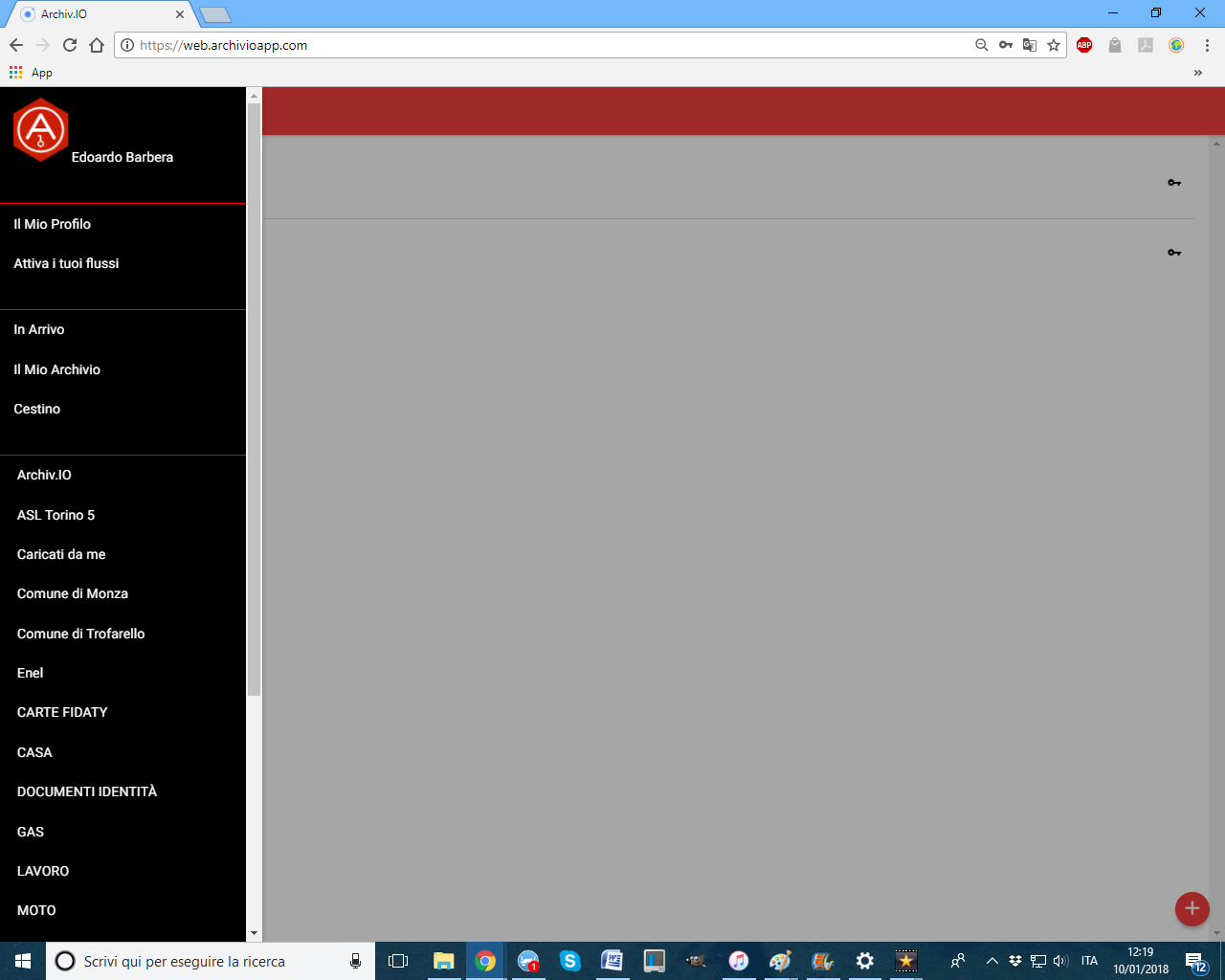Image resolution: width=1225 pixels, height=980 pixels.
Task: Open Comune di Monza
Action: 73,593
